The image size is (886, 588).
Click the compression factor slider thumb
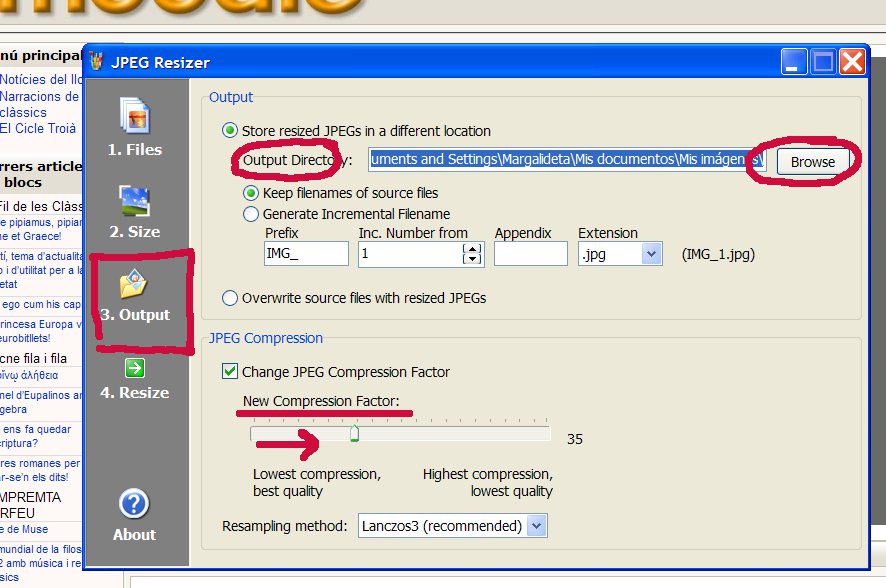point(354,433)
